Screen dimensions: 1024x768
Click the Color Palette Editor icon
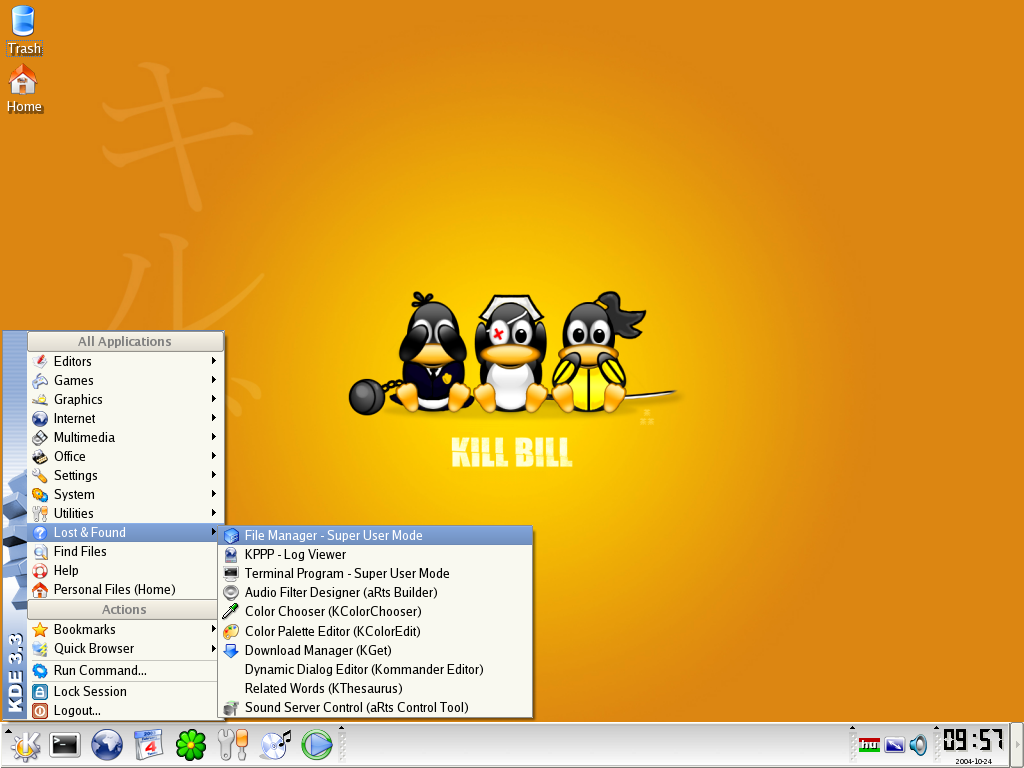click(231, 632)
